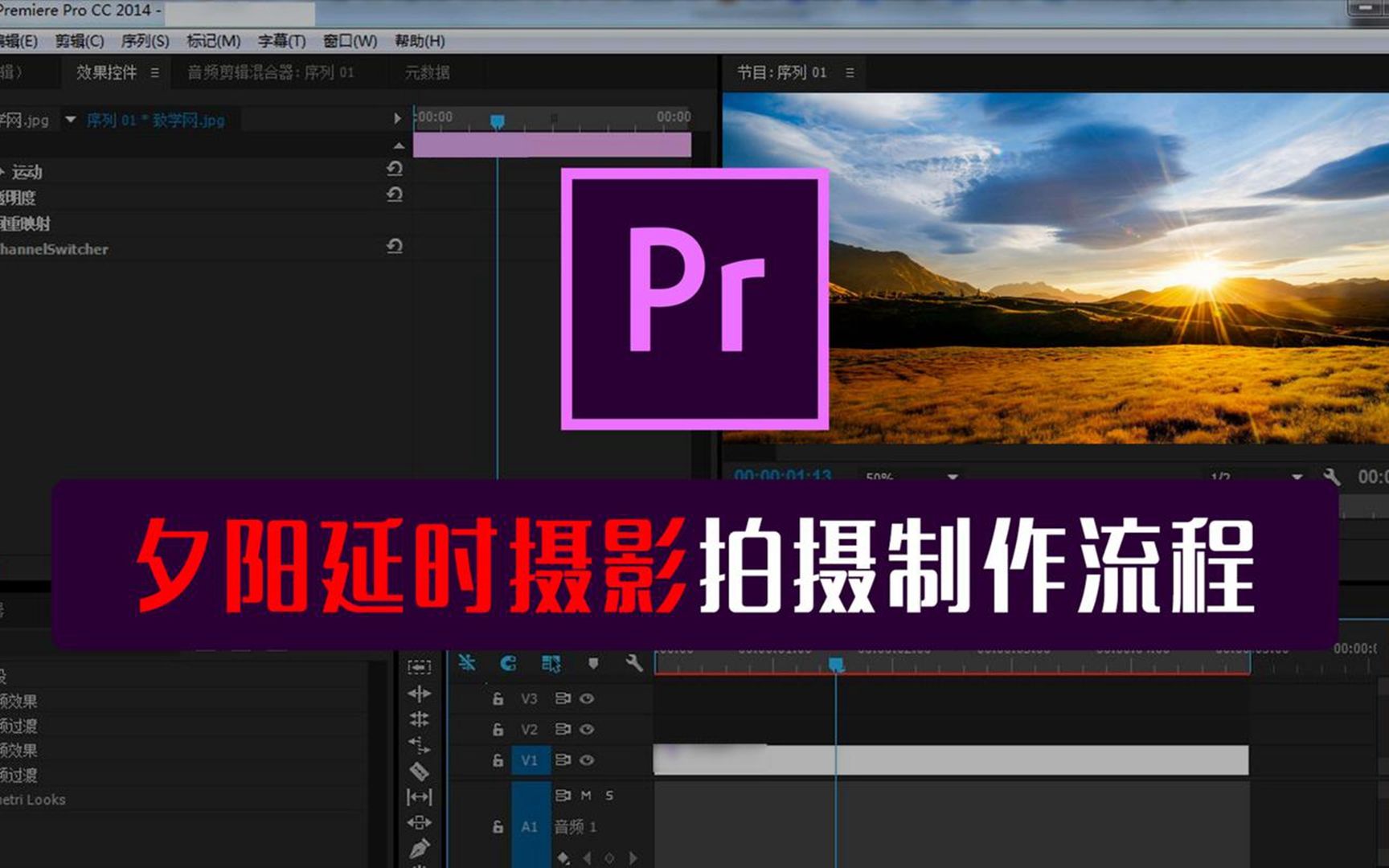This screenshot has width=1389, height=868.
Task: Open the 帮助(H) menu
Action: point(420,41)
